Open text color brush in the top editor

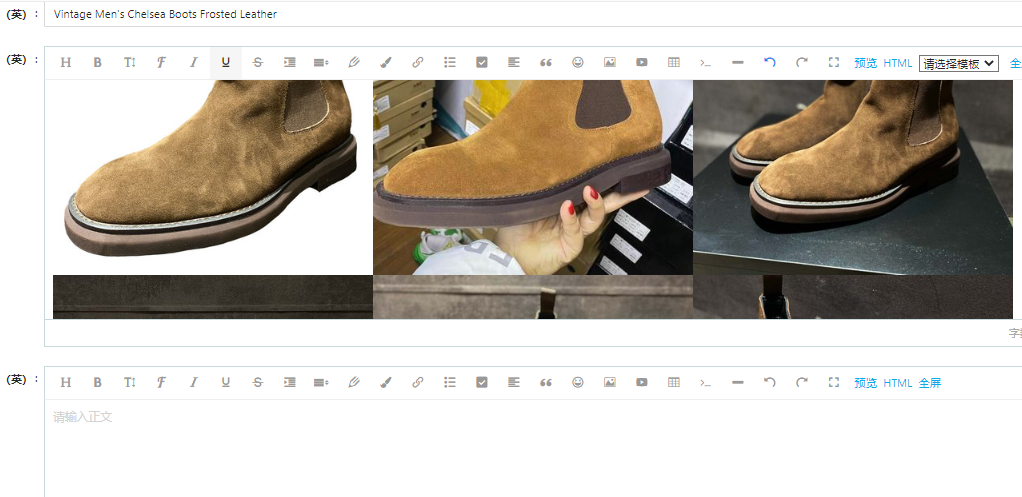click(386, 62)
